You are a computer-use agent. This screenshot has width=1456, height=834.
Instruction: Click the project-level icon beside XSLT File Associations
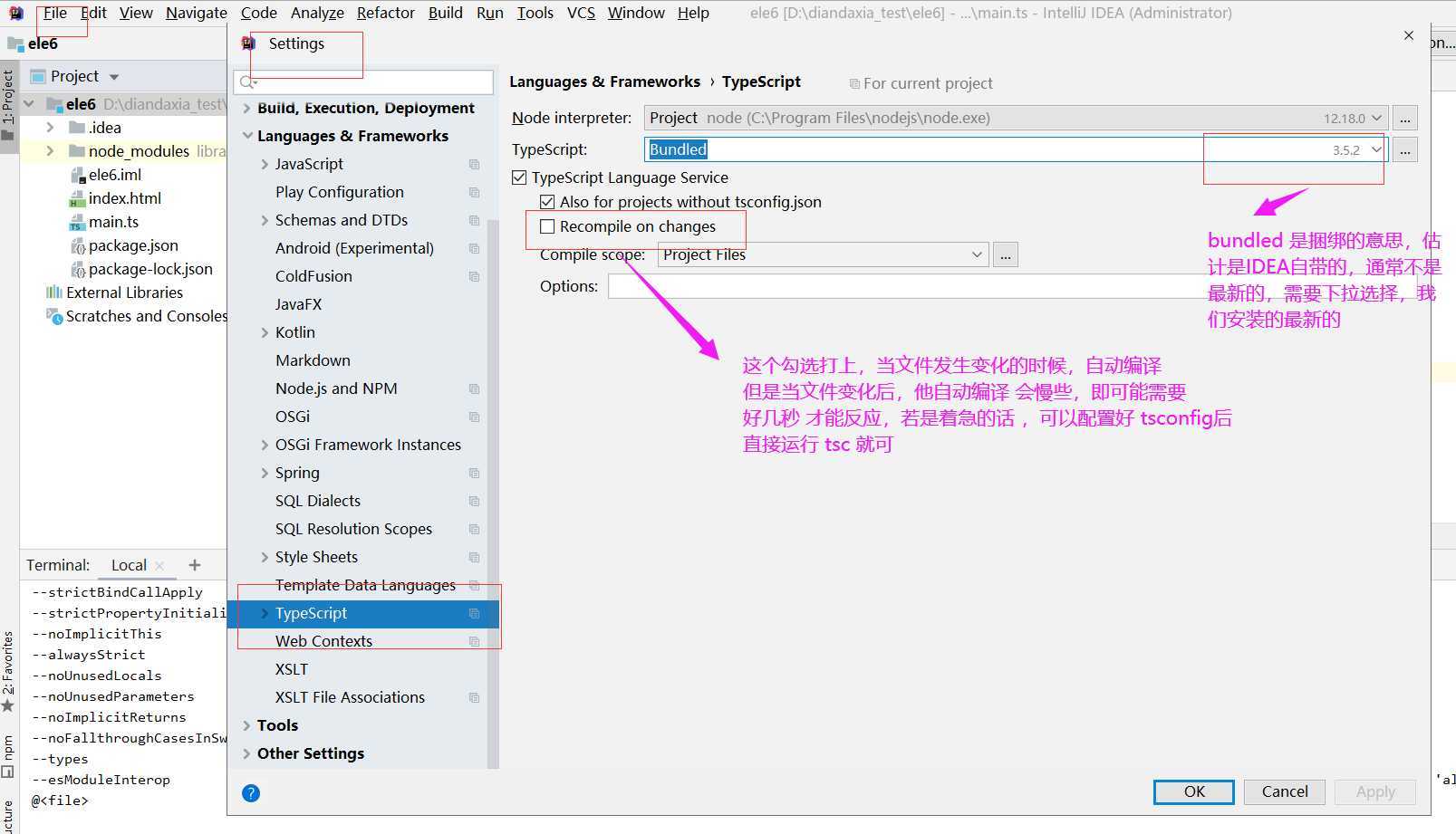tap(474, 697)
